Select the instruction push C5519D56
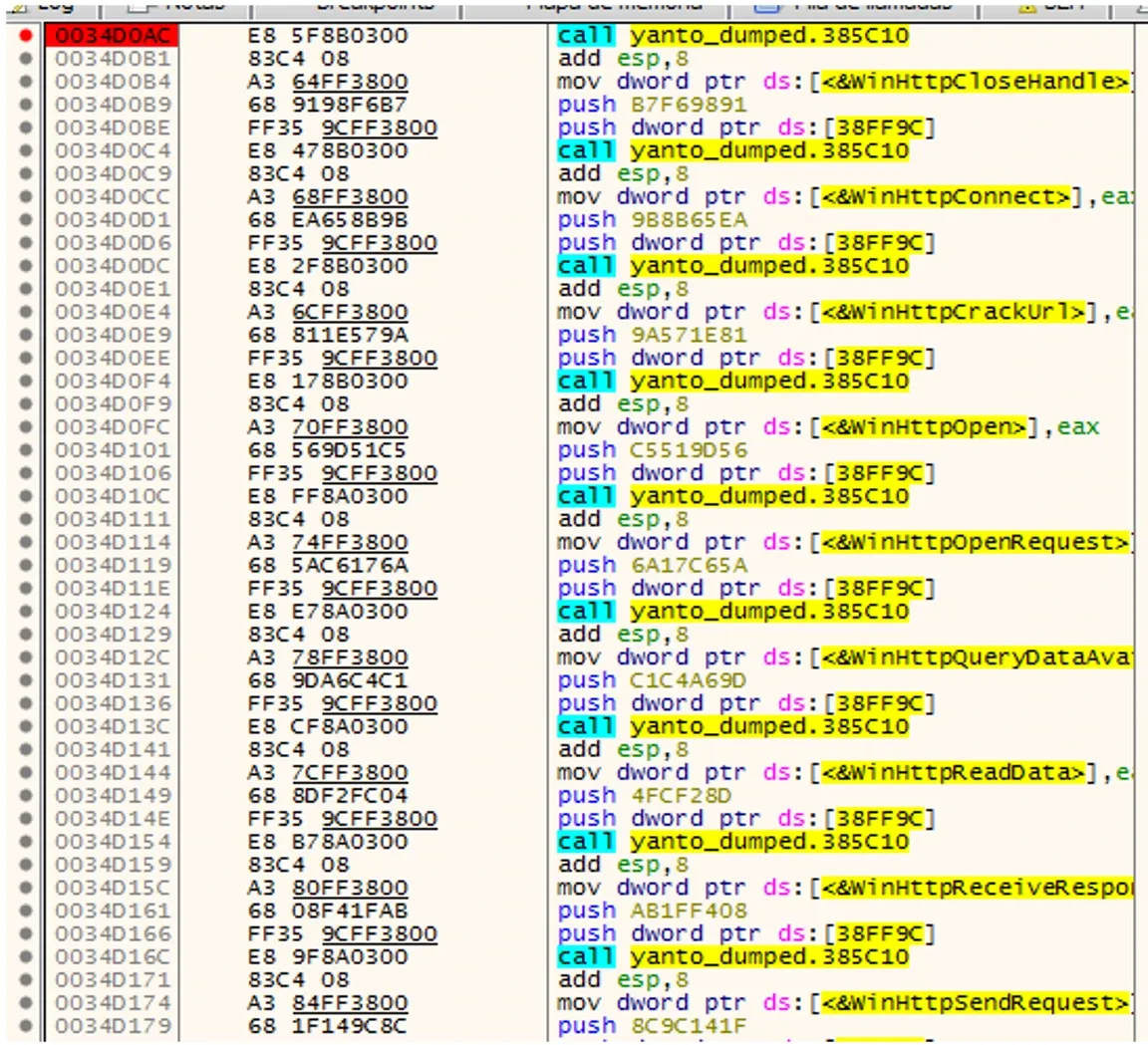This screenshot has height=1045, width=1148. tap(653, 450)
